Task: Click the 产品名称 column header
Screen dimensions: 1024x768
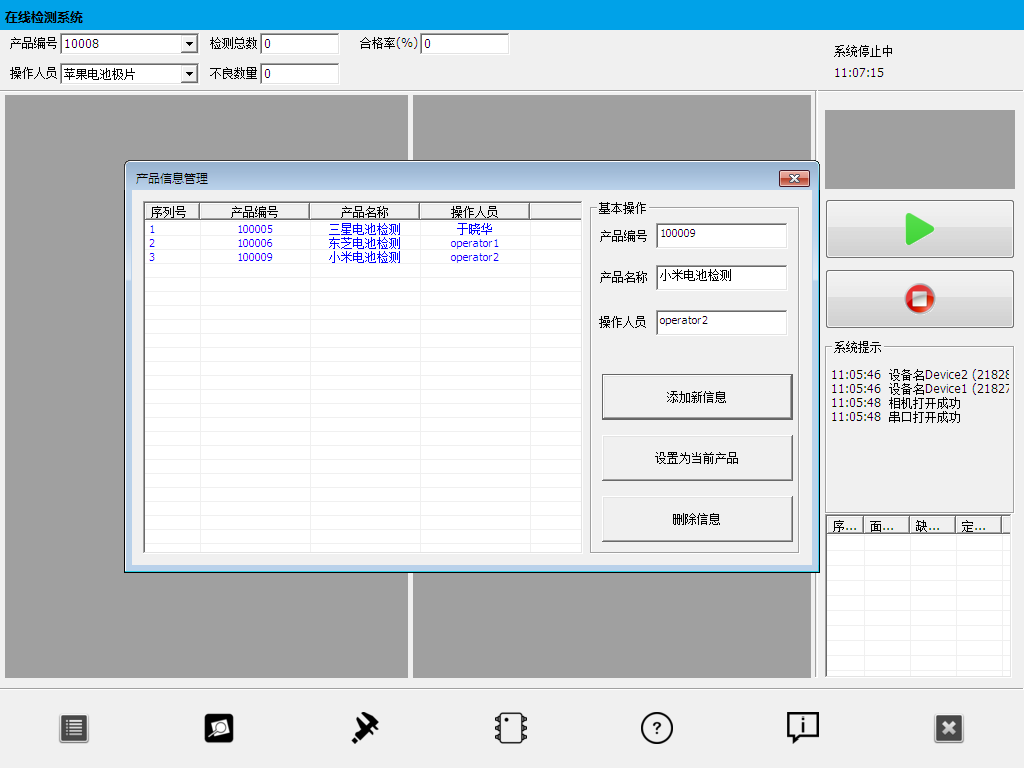Action: (x=364, y=212)
